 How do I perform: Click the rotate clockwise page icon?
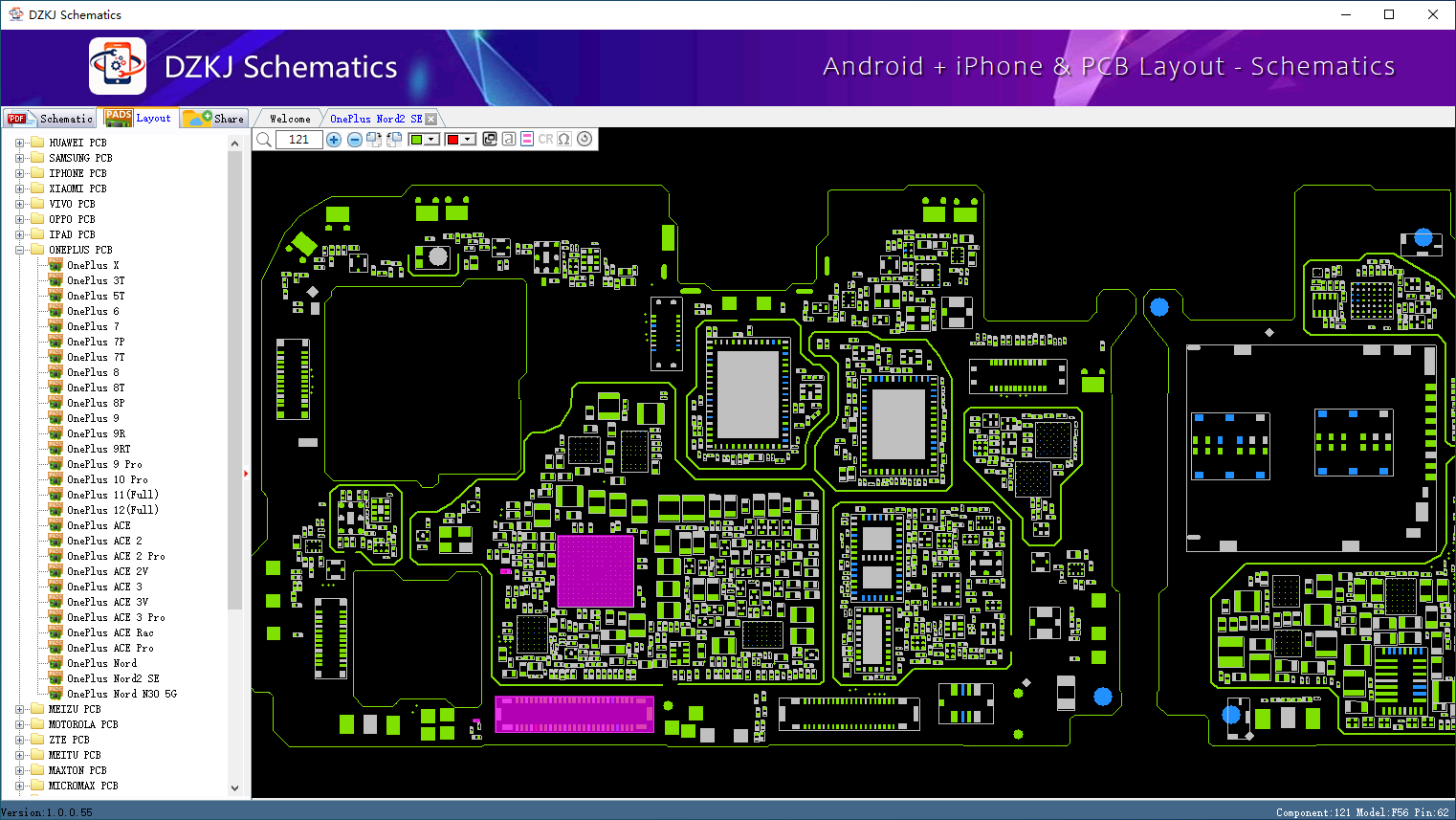point(374,140)
